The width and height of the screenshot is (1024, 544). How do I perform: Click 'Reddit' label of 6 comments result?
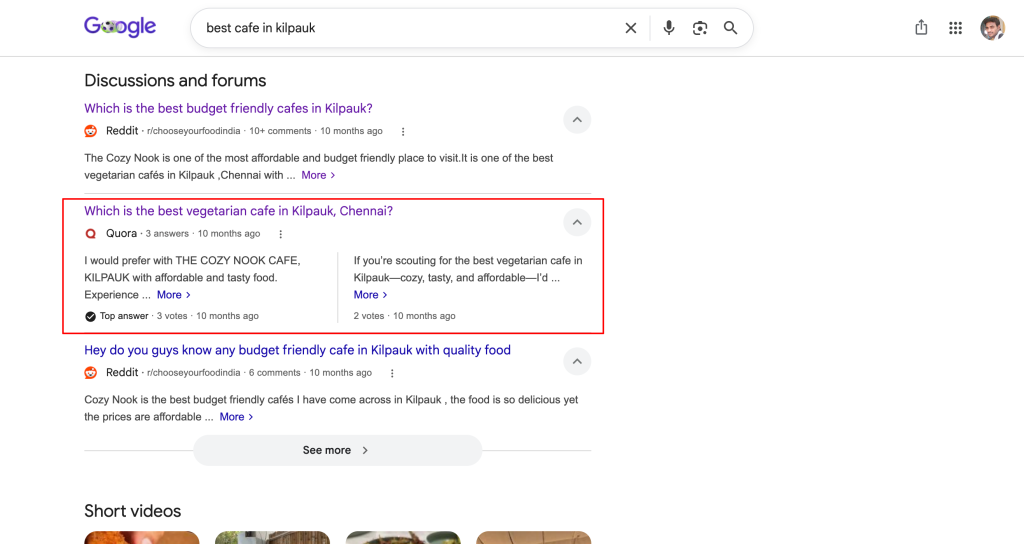pyautogui.click(x=122, y=372)
